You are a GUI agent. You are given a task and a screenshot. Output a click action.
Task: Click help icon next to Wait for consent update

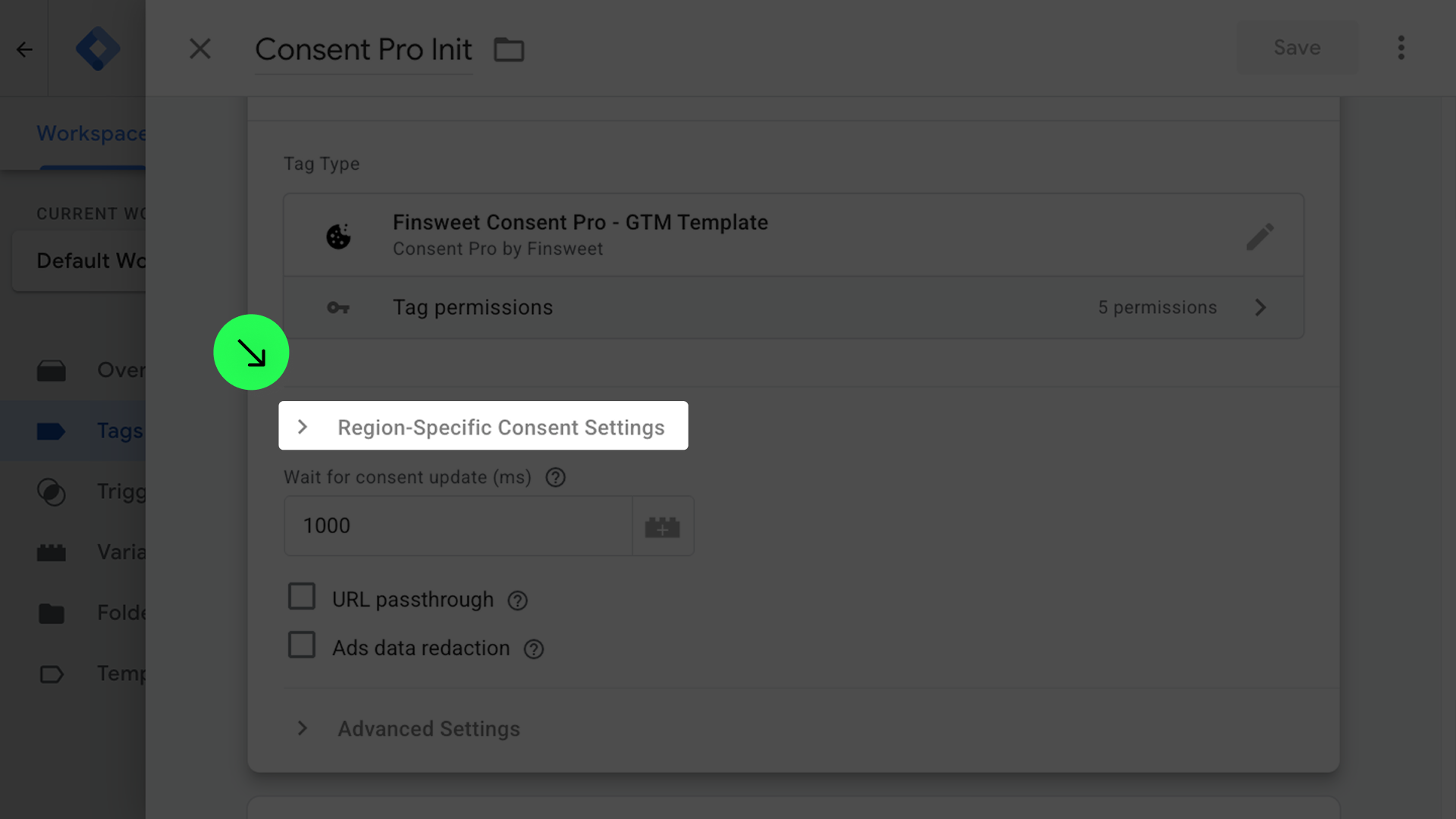555,478
